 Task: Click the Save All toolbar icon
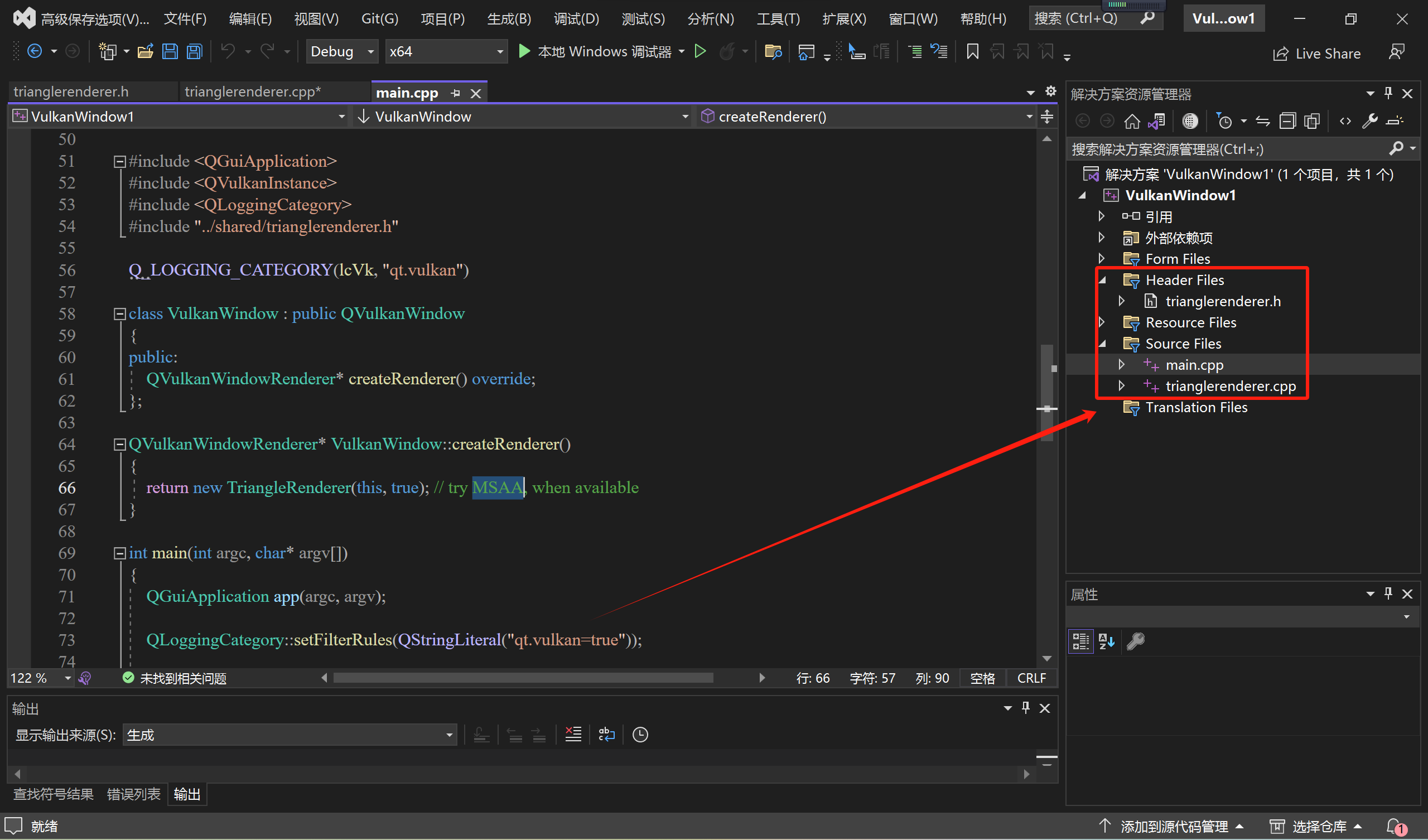pyautogui.click(x=194, y=52)
